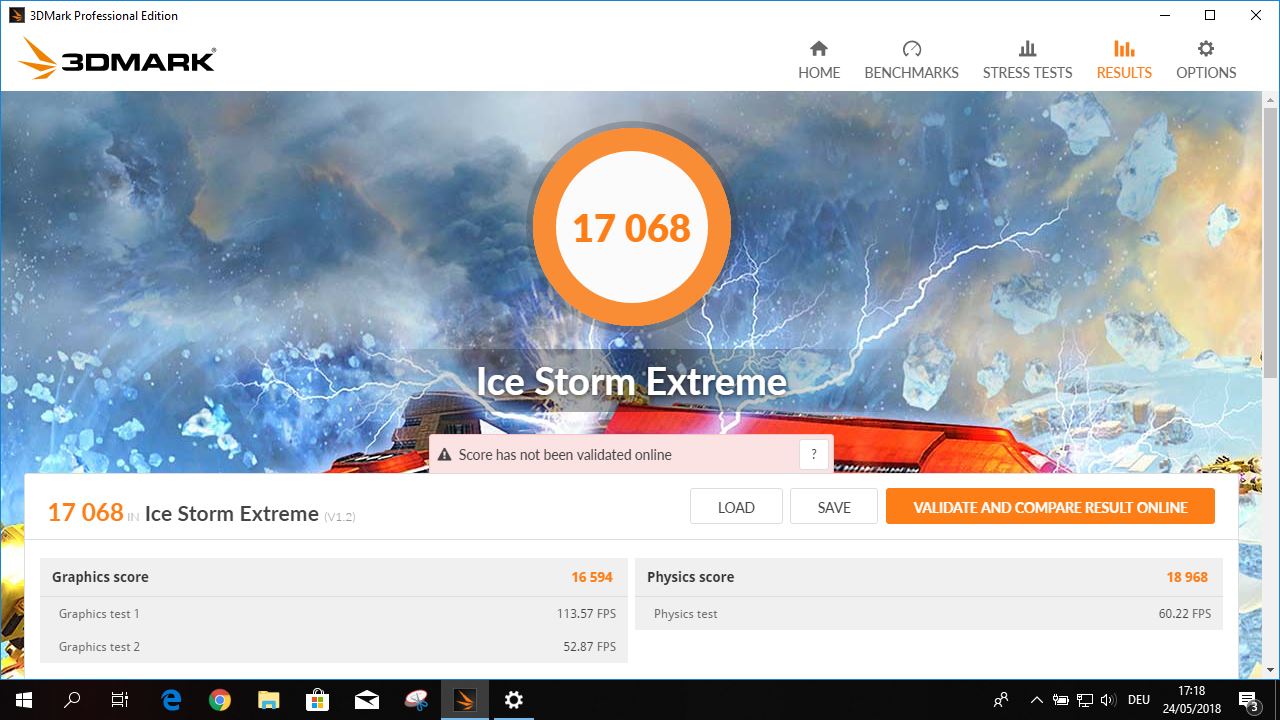The height and width of the screenshot is (720, 1280).
Task: Open the Windows Start menu
Action: pyautogui.click(x=24, y=700)
